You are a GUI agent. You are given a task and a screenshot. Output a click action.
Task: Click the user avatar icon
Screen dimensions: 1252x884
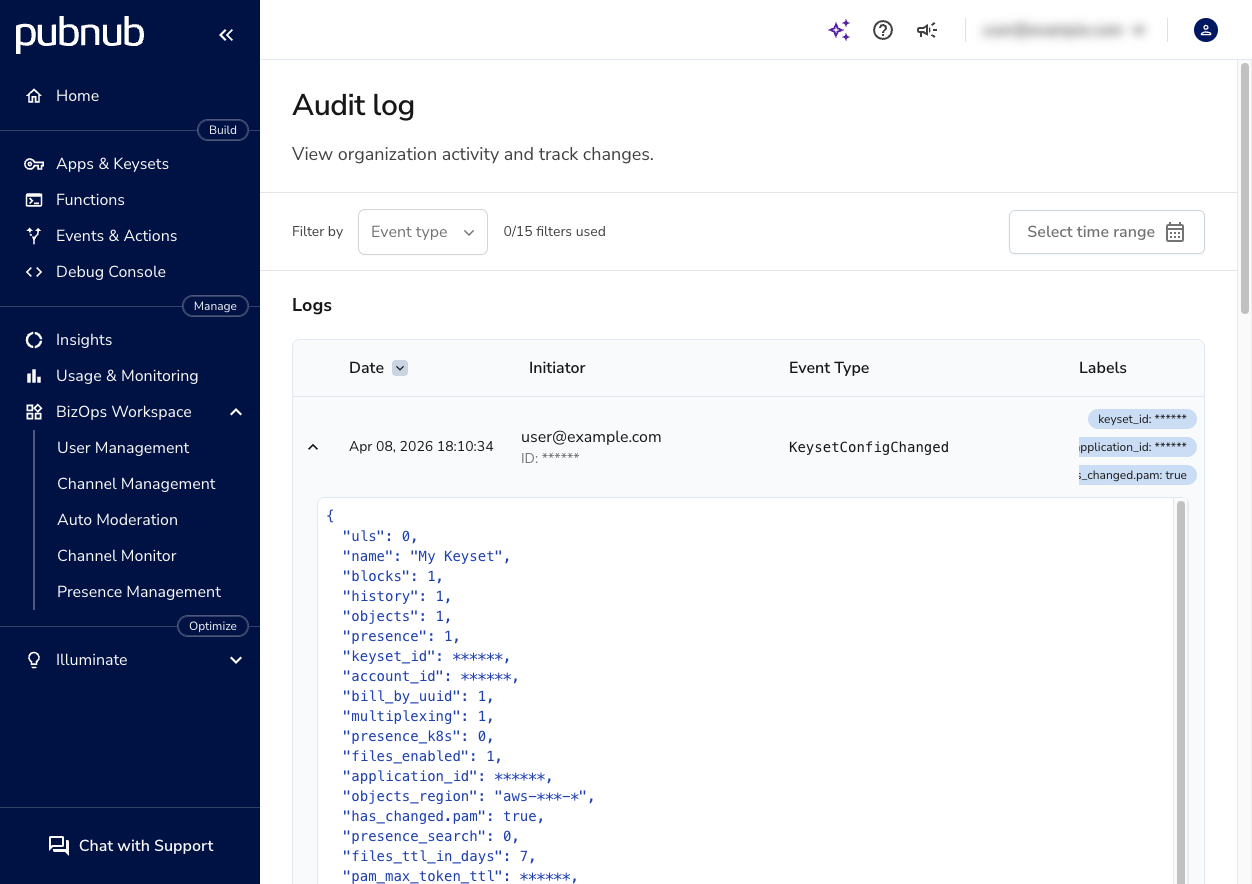(1205, 30)
